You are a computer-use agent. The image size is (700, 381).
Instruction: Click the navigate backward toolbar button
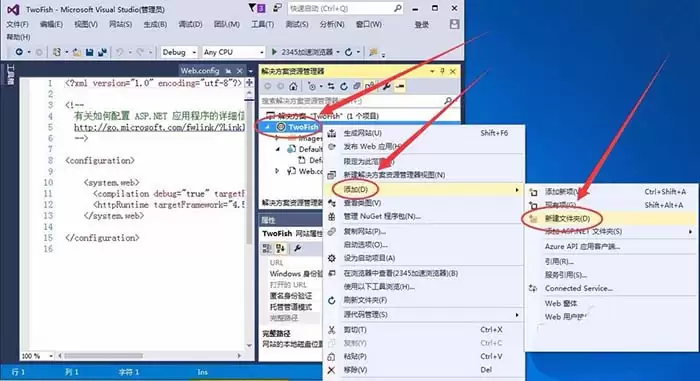19,52
